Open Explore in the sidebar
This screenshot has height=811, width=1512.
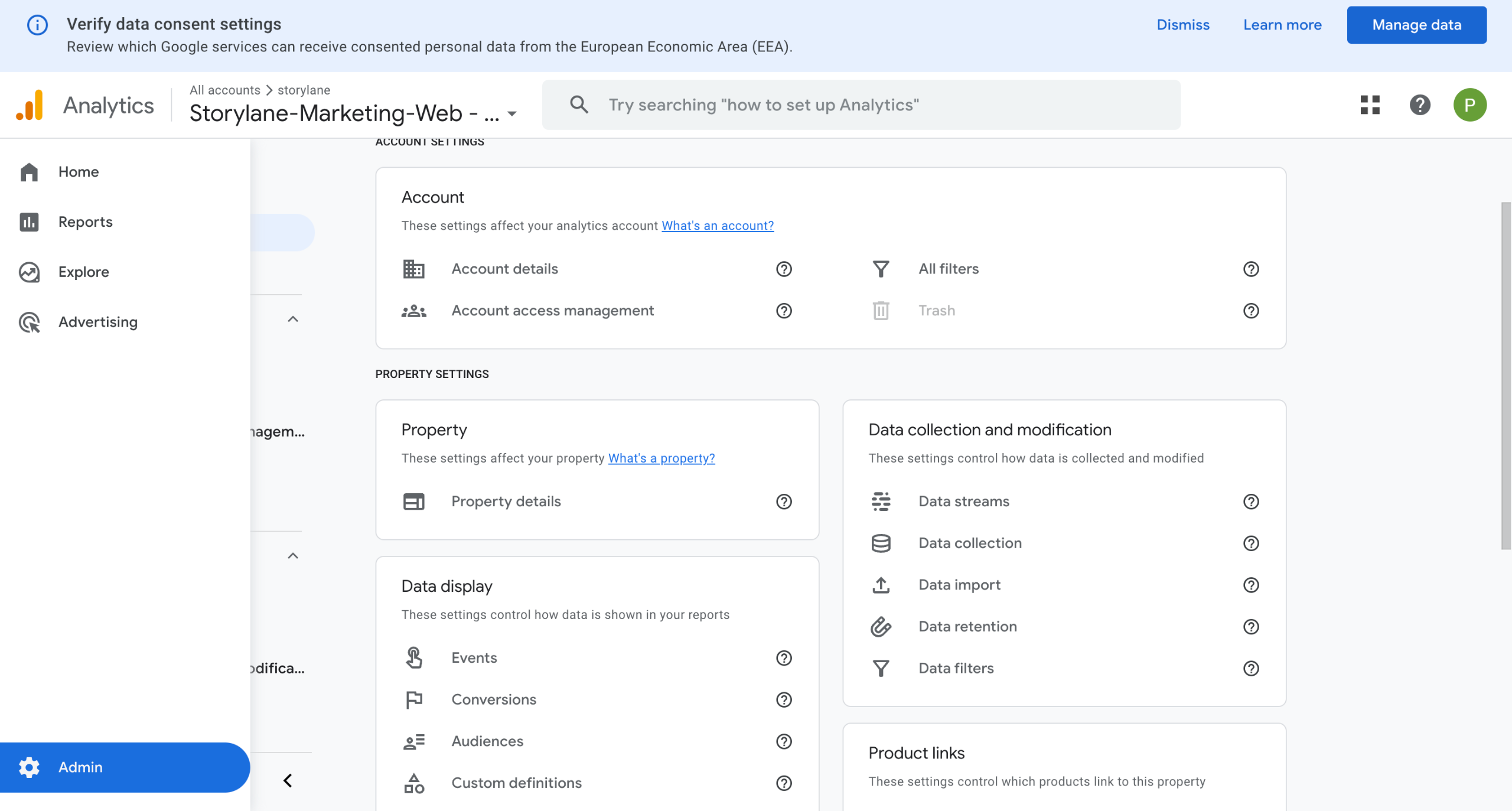click(125, 272)
